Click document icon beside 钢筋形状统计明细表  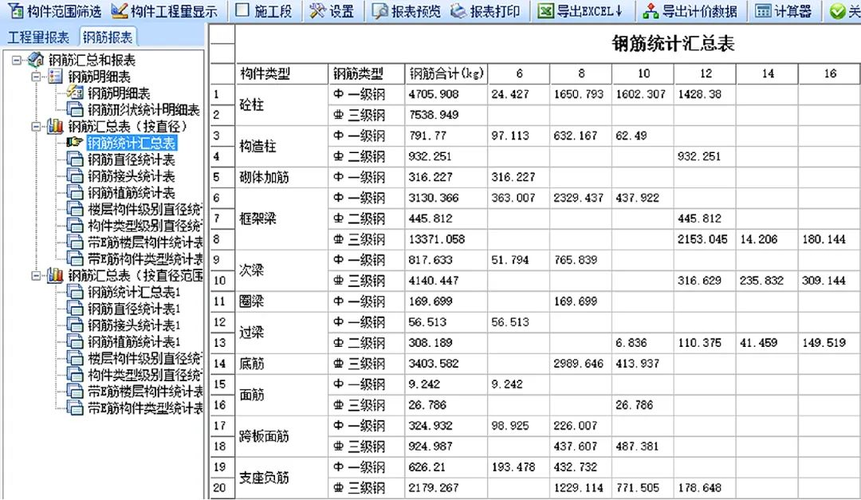[75, 110]
